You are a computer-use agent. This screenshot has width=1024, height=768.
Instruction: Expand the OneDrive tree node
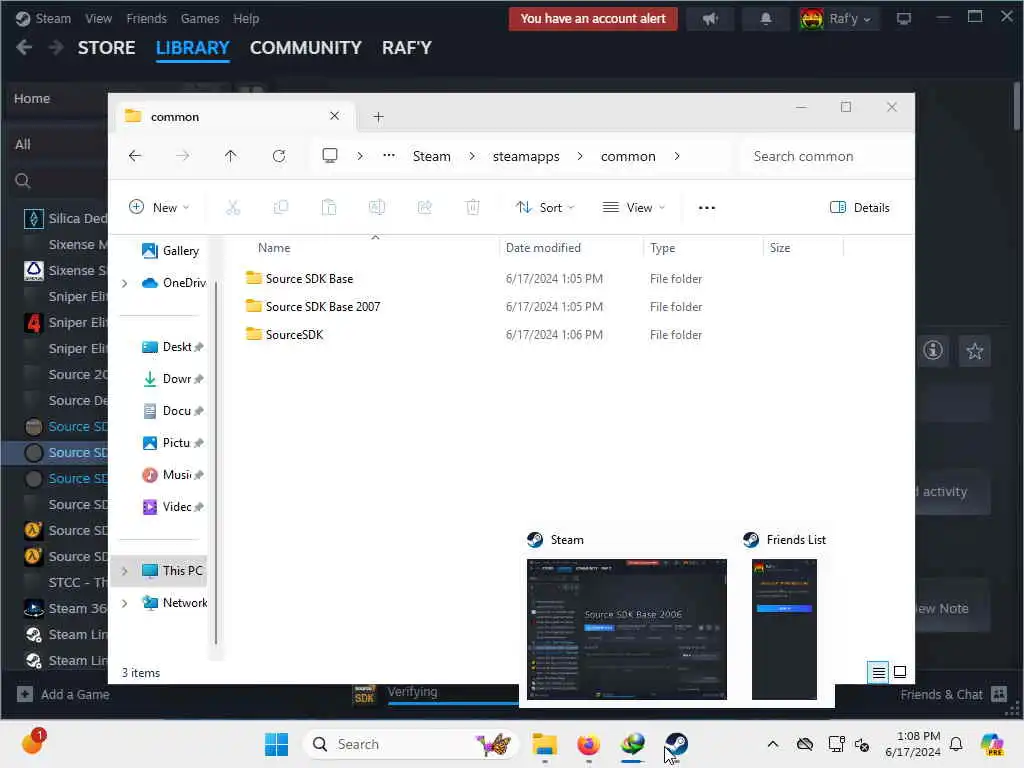coord(124,283)
